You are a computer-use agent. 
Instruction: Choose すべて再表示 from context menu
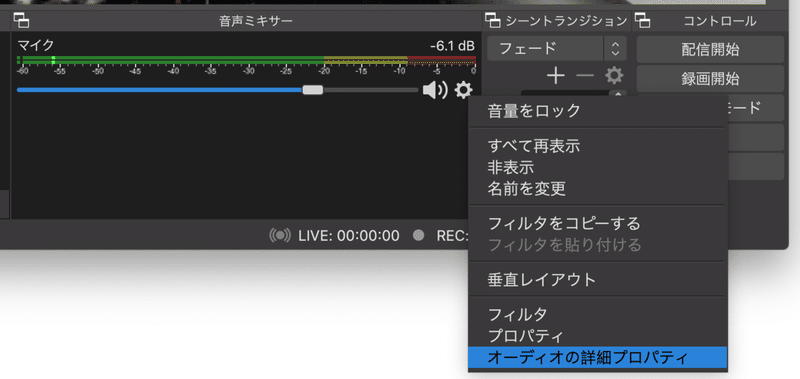597,146
